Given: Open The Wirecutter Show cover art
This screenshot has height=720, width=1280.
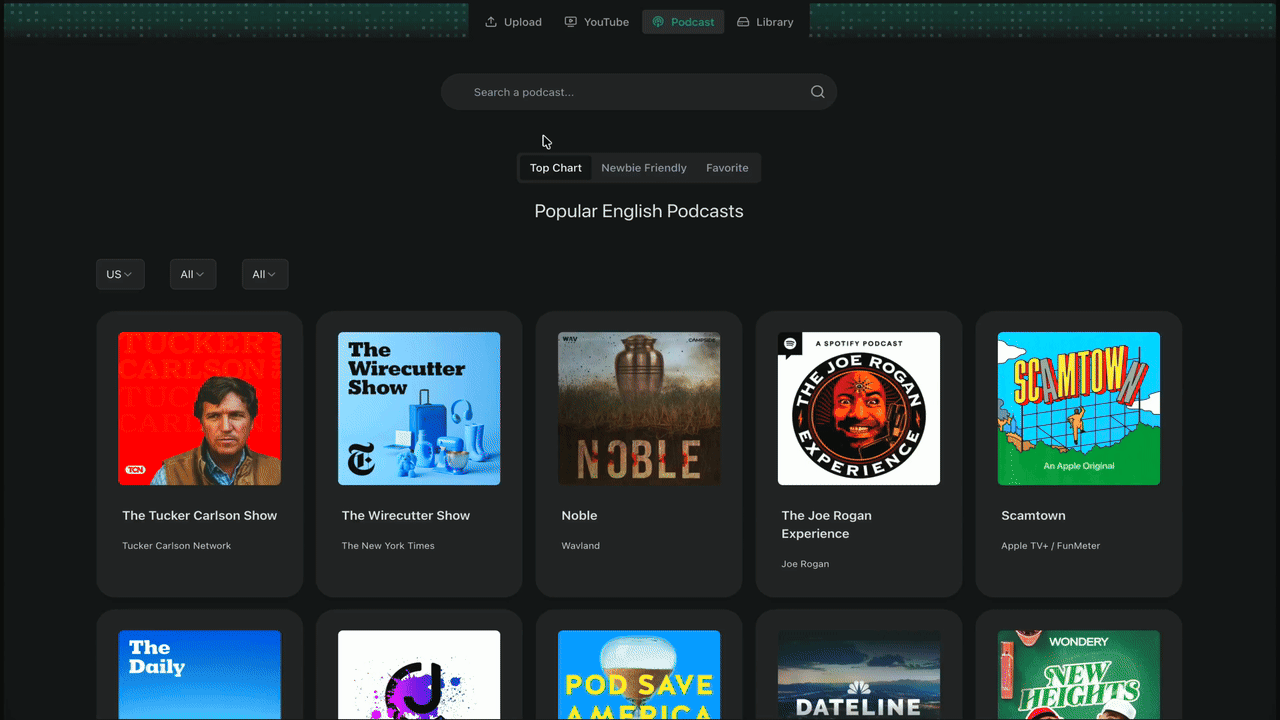Looking at the screenshot, I should tap(419, 408).
